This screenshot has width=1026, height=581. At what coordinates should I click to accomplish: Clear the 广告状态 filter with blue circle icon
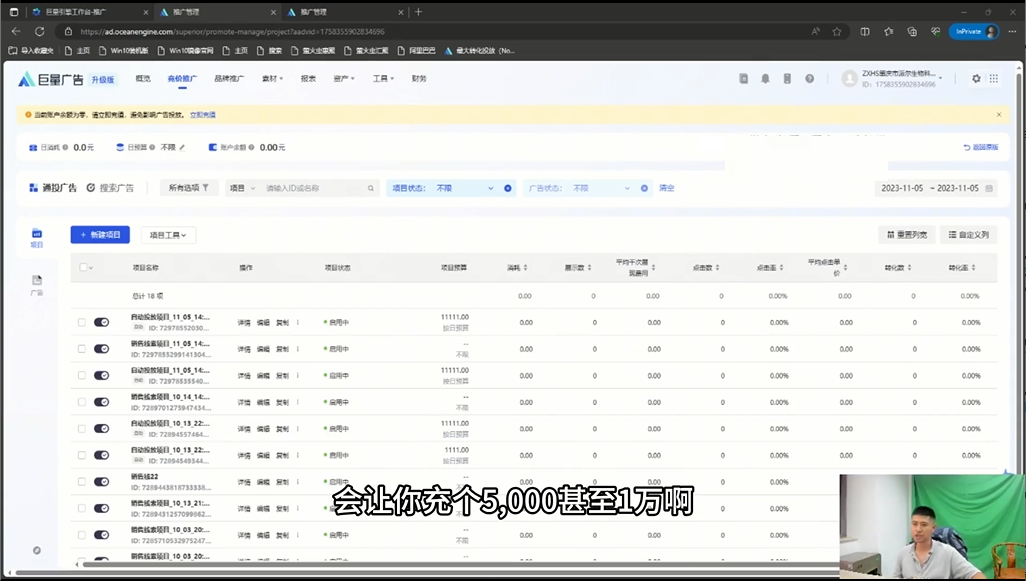[644, 188]
